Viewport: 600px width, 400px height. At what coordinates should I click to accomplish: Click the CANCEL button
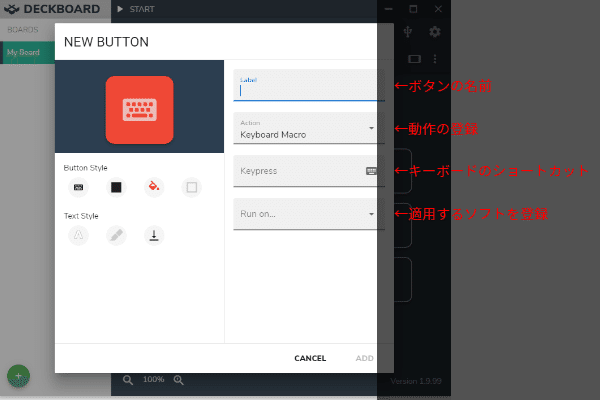click(310, 358)
